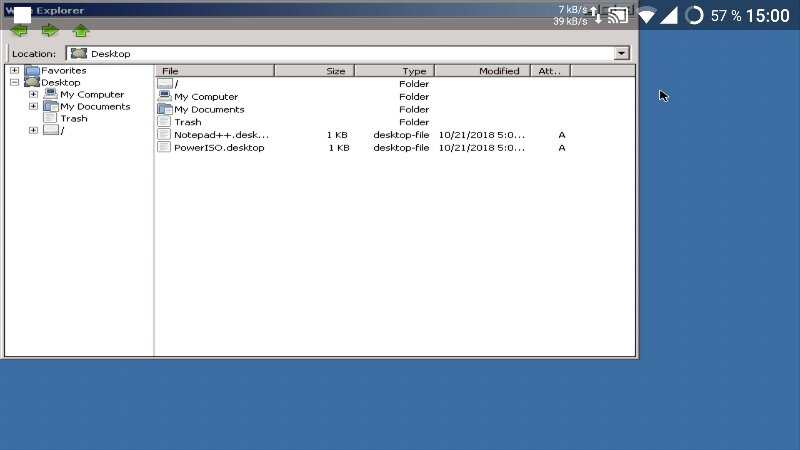The height and width of the screenshot is (450, 800).
Task: Select My Computer icon in file list
Action: [165, 96]
